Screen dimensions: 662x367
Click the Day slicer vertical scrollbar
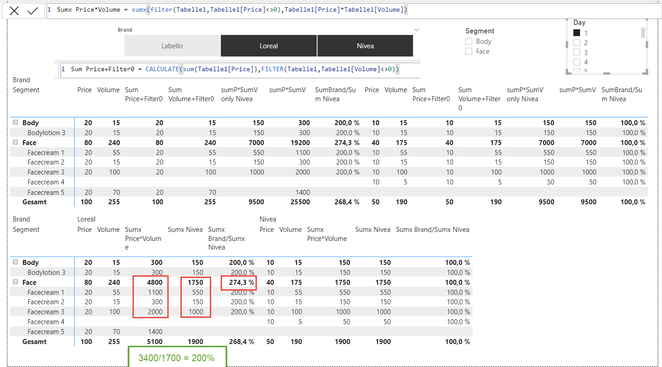tap(643, 33)
